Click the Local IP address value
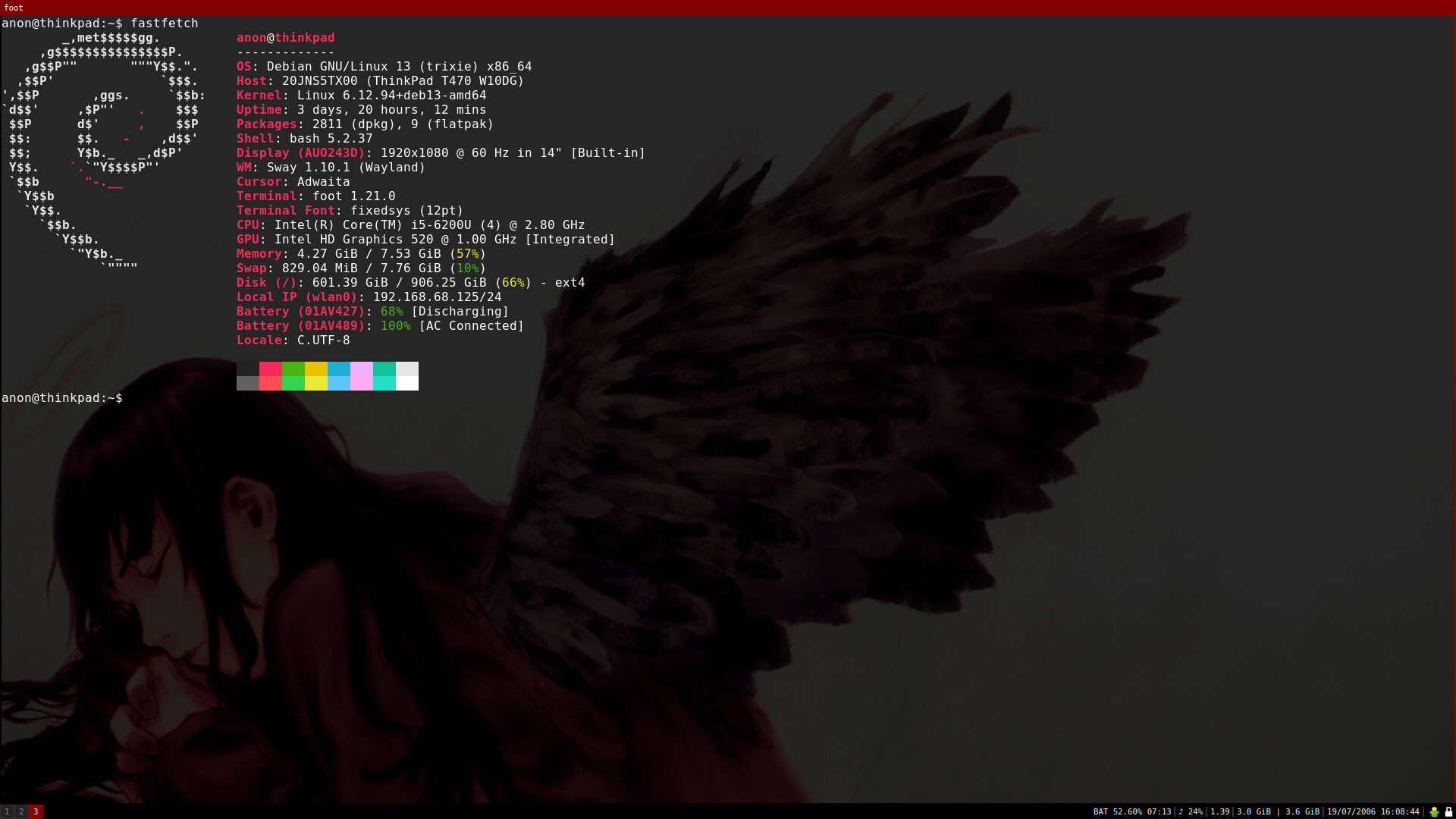Screen dimensions: 1456x819 437,297
